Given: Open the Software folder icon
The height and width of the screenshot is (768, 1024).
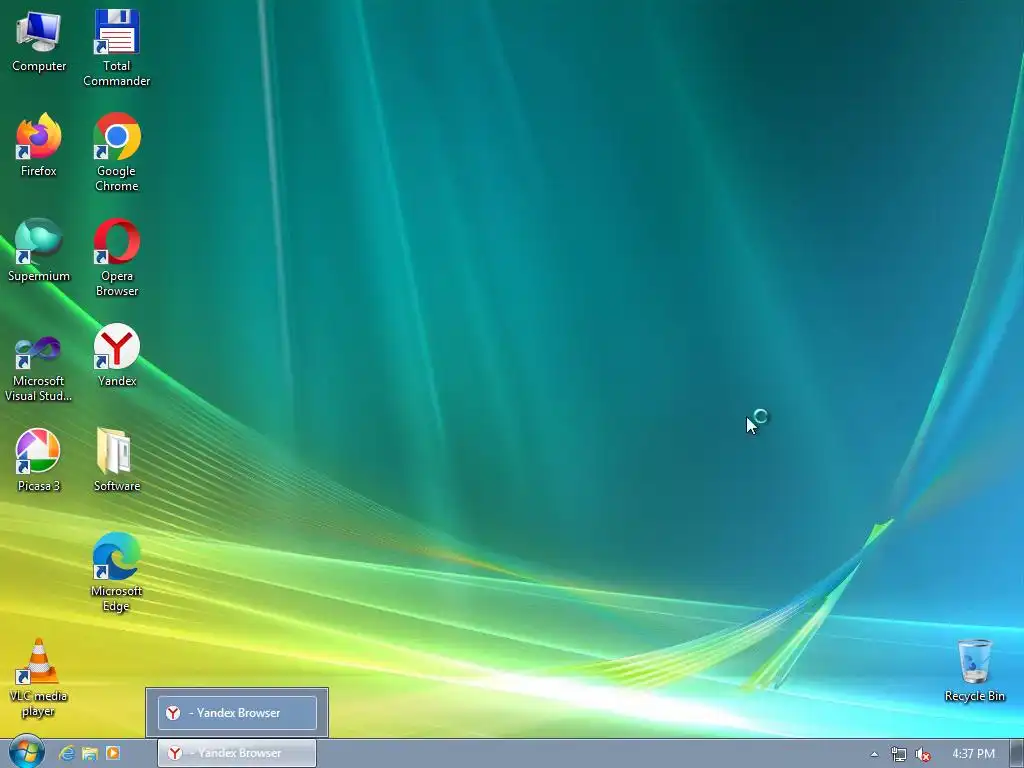Looking at the screenshot, I should pyautogui.click(x=116, y=460).
